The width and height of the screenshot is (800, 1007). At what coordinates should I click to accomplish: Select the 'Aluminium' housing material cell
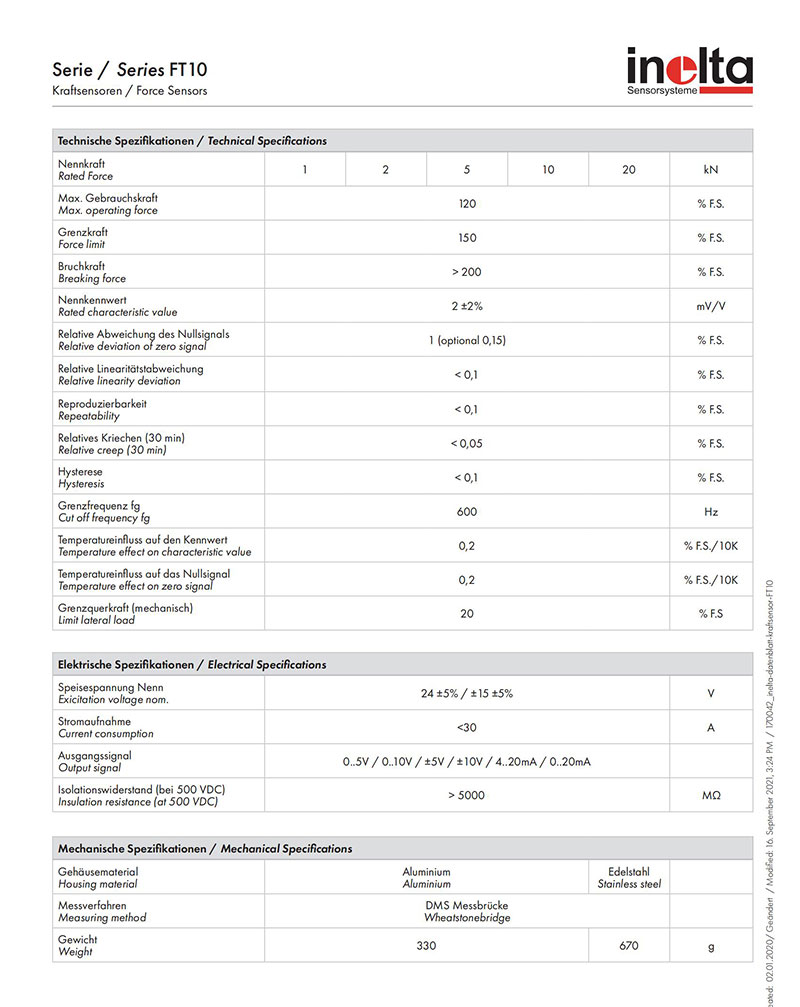426,878
